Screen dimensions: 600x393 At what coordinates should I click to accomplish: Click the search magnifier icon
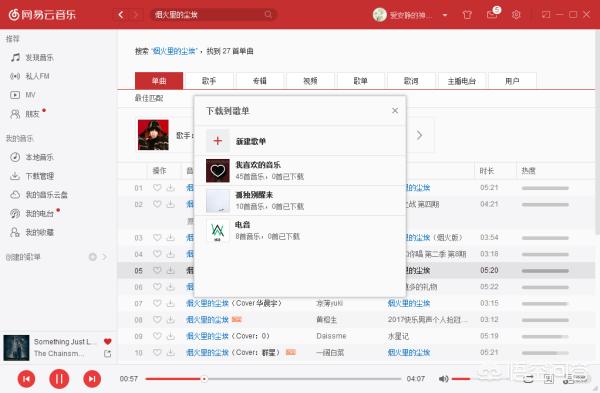point(268,15)
